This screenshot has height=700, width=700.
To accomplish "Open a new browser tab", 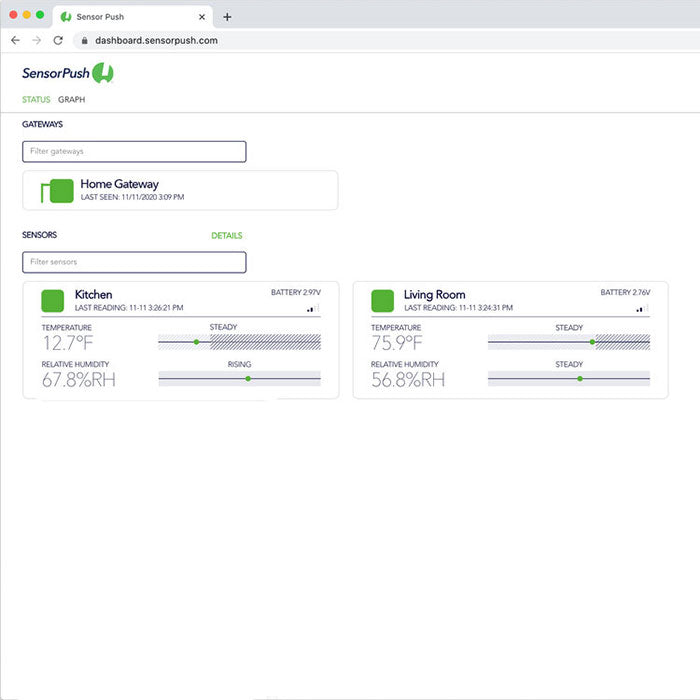I will click(227, 17).
